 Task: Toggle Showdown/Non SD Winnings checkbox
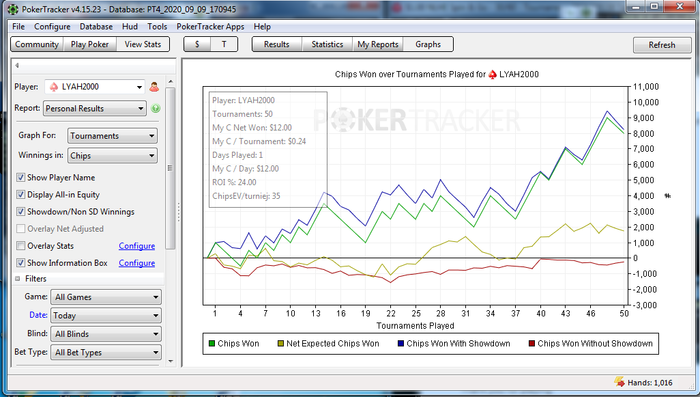(21, 211)
